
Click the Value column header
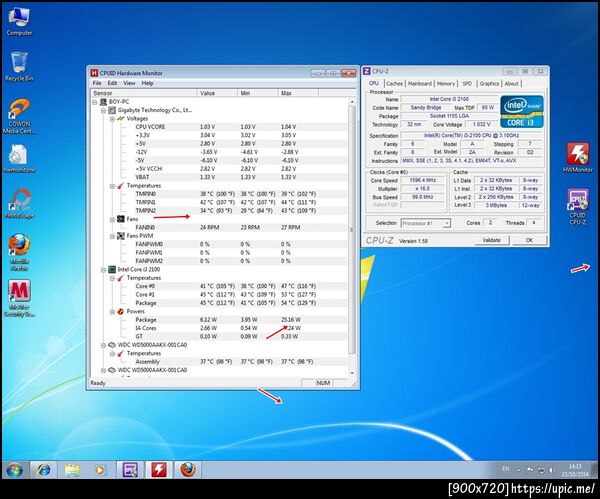click(x=217, y=93)
